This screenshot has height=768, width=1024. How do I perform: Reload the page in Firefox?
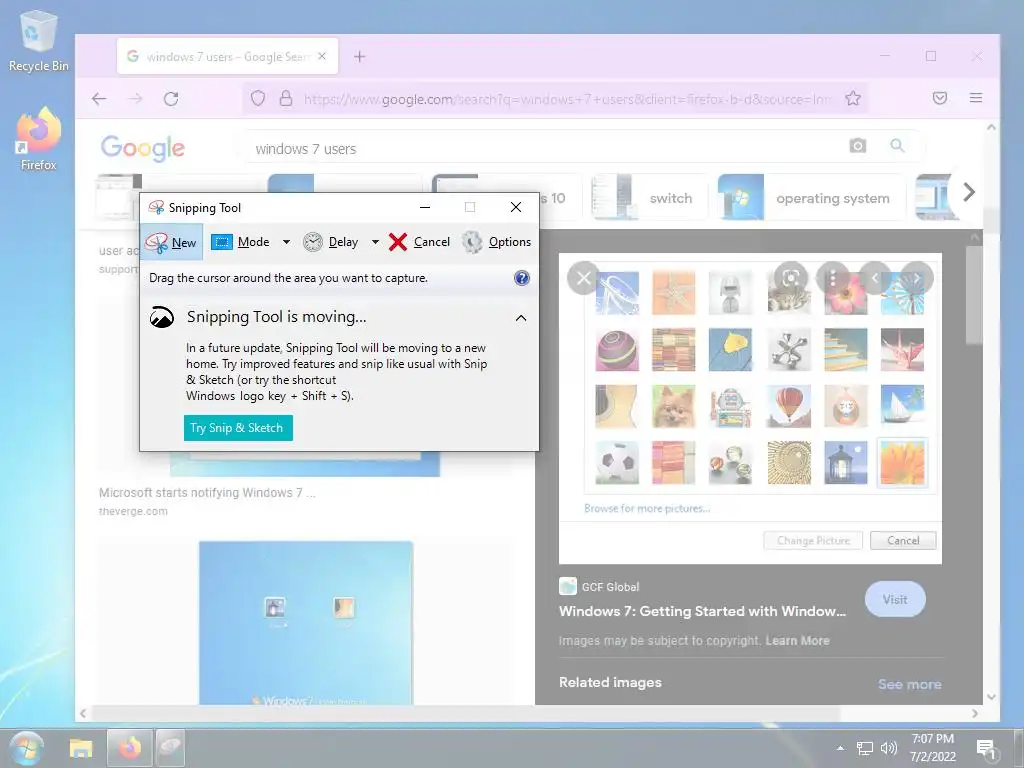[x=171, y=99]
